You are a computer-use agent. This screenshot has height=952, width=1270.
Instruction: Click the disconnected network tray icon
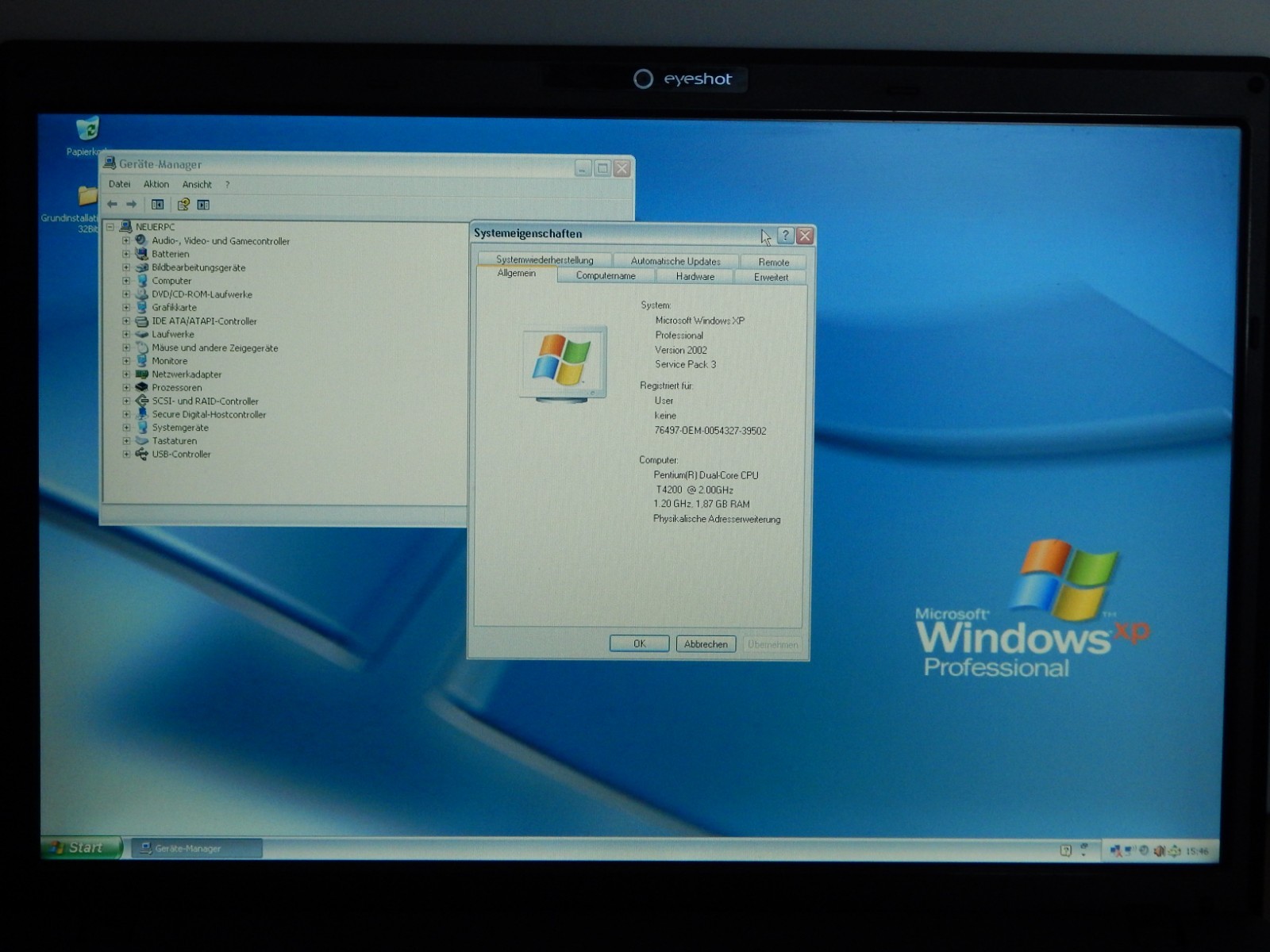(x=1116, y=850)
